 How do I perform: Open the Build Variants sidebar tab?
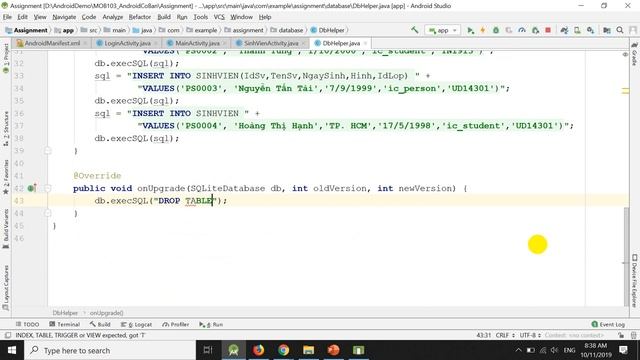6,229
